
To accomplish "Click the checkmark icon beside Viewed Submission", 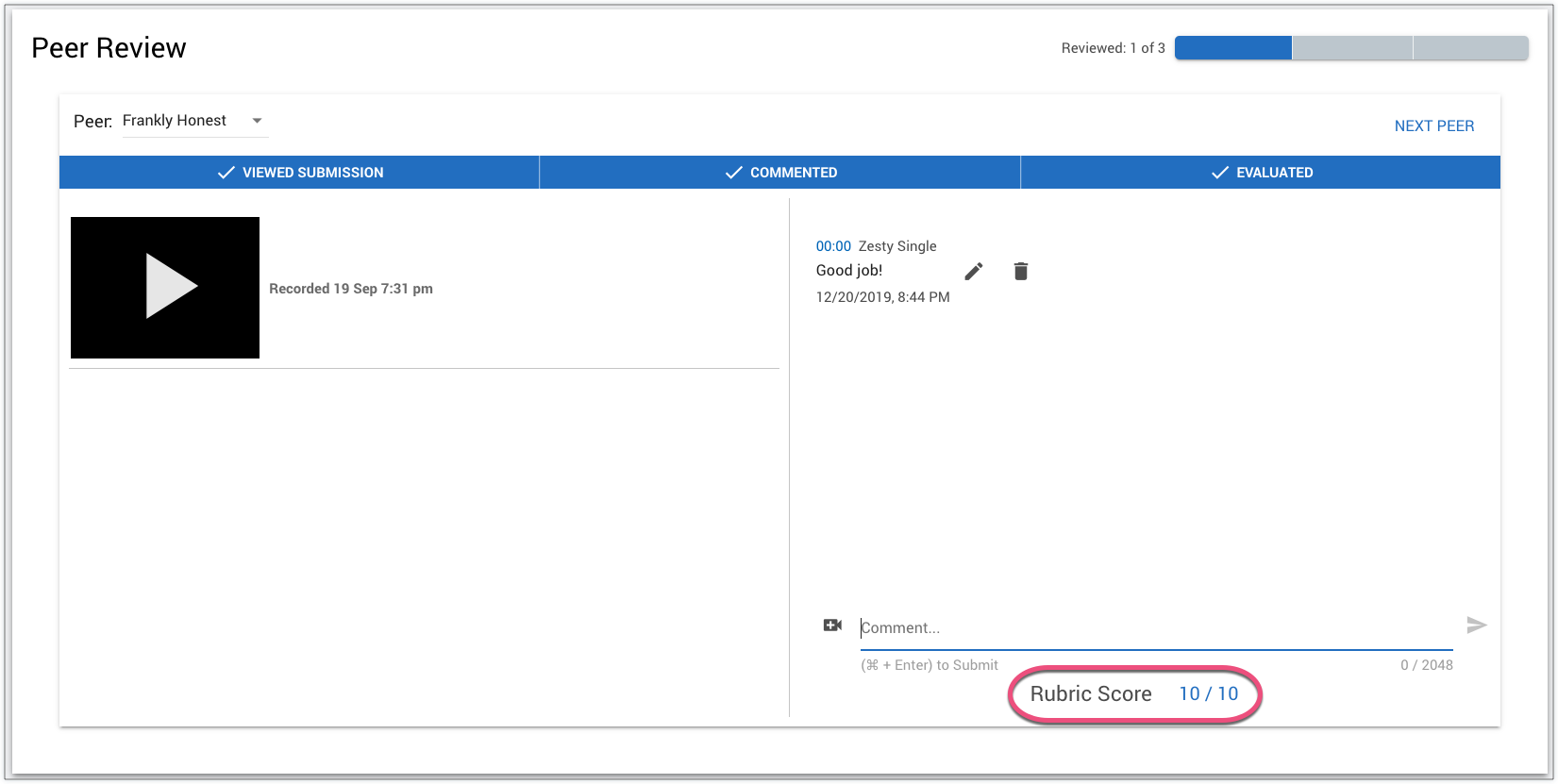I will pyautogui.click(x=226, y=173).
